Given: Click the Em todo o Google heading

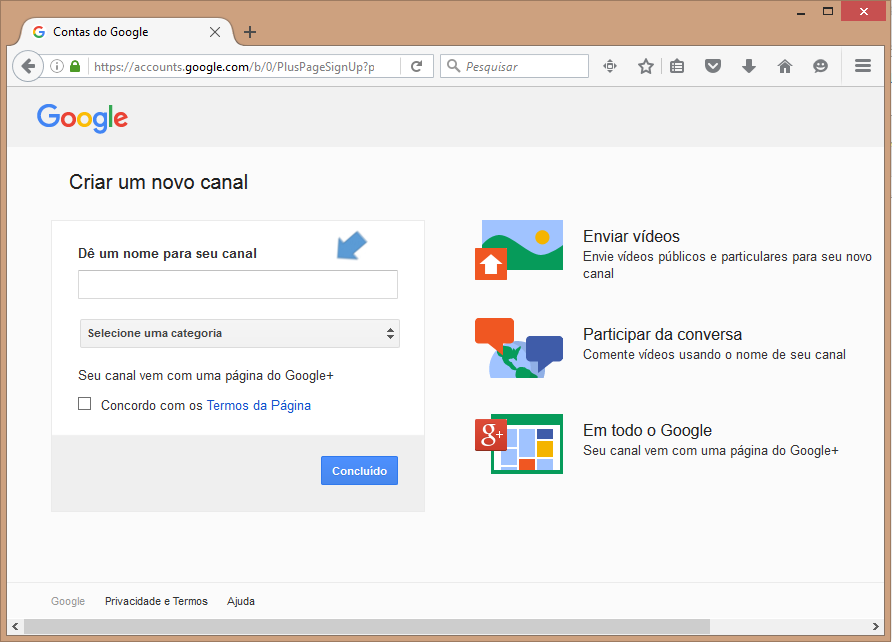Looking at the screenshot, I should pyautogui.click(x=647, y=430).
